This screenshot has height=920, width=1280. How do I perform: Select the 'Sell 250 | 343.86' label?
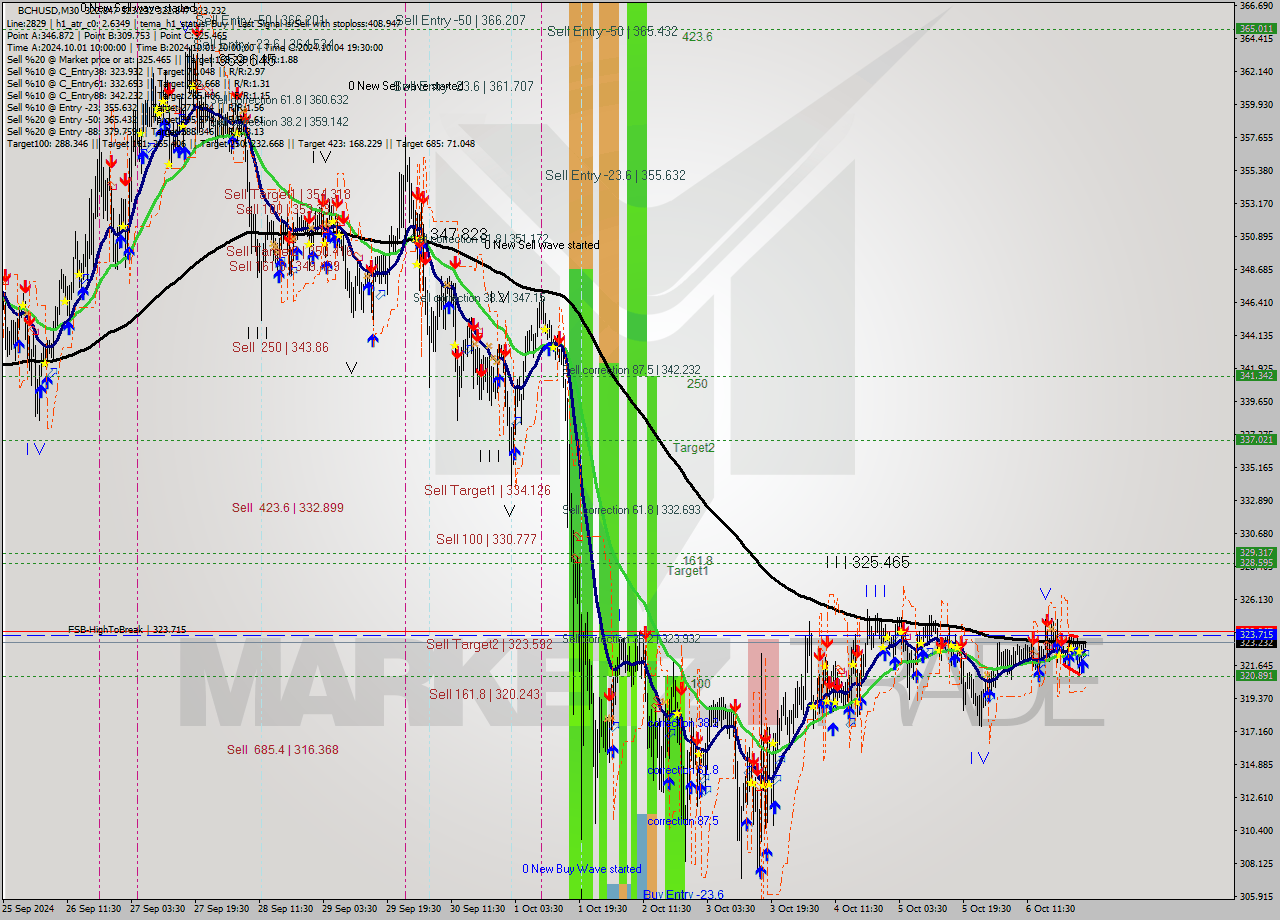[280, 347]
